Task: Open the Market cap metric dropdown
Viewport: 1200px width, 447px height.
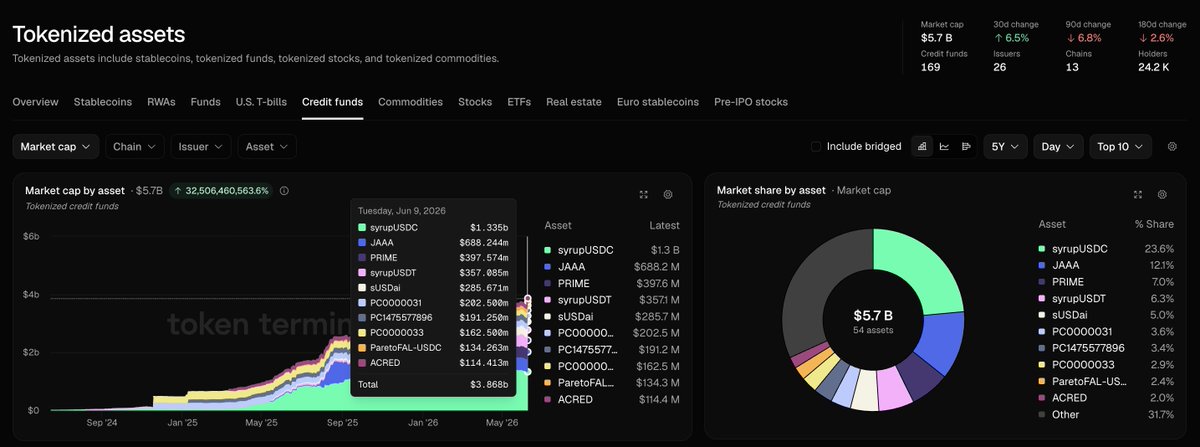Action: [x=56, y=146]
